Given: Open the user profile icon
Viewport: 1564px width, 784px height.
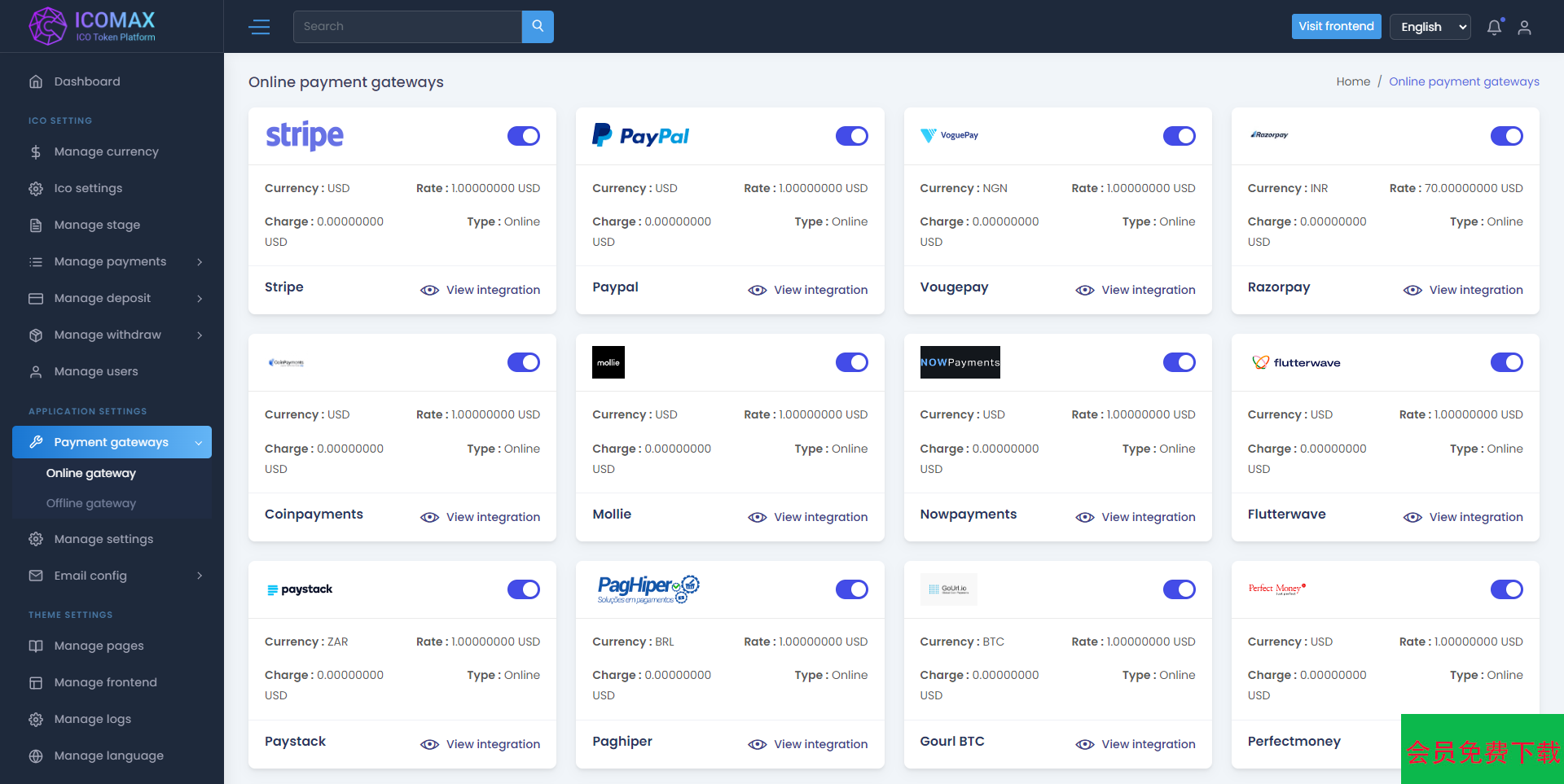Looking at the screenshot, I should [x=1524, y=28].
